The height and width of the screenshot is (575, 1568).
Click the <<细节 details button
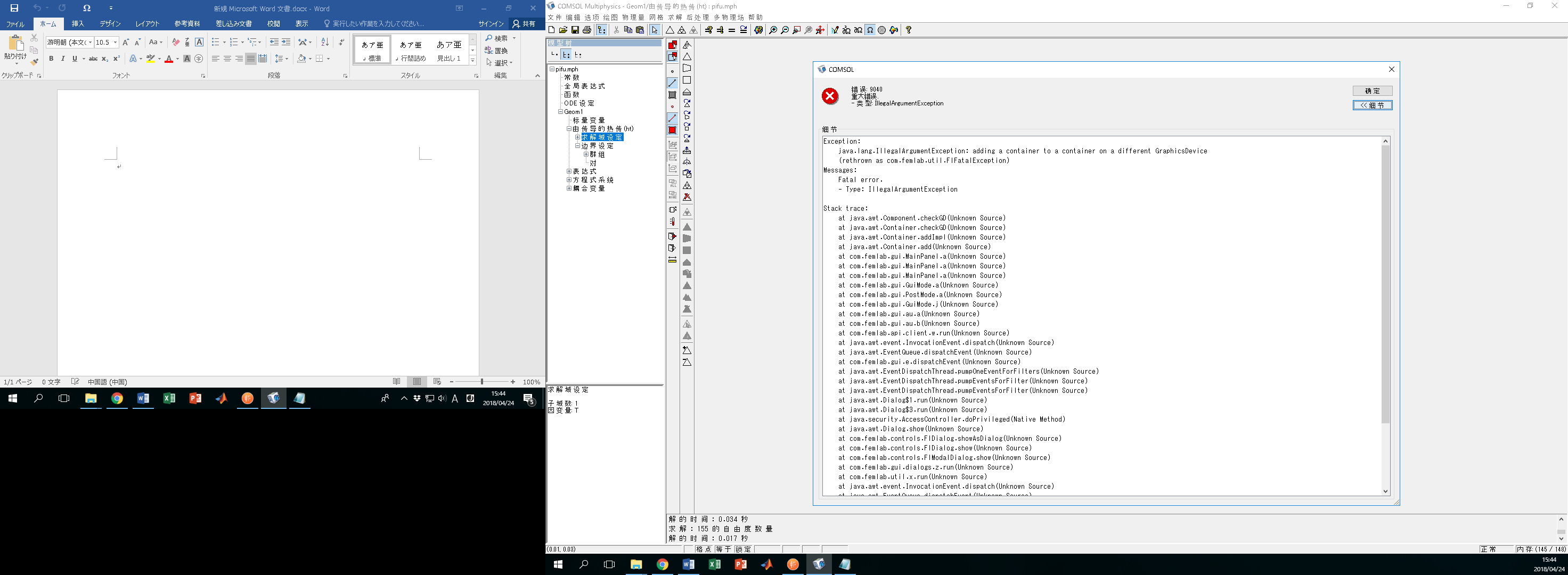pos(1372,105)
